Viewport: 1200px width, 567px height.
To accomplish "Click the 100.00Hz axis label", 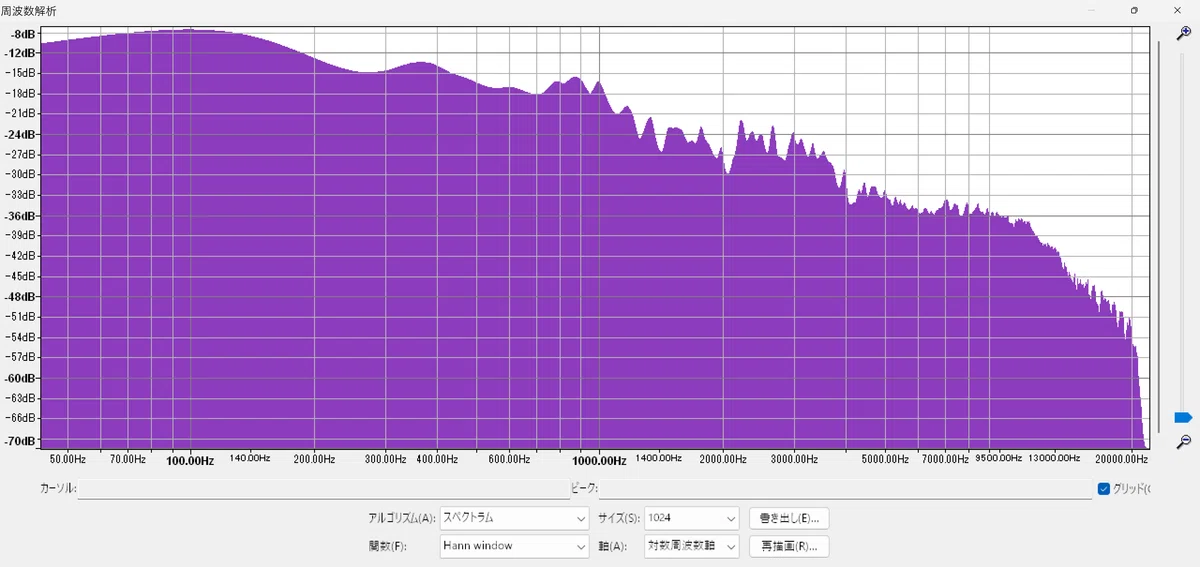I will coord(189,461).
